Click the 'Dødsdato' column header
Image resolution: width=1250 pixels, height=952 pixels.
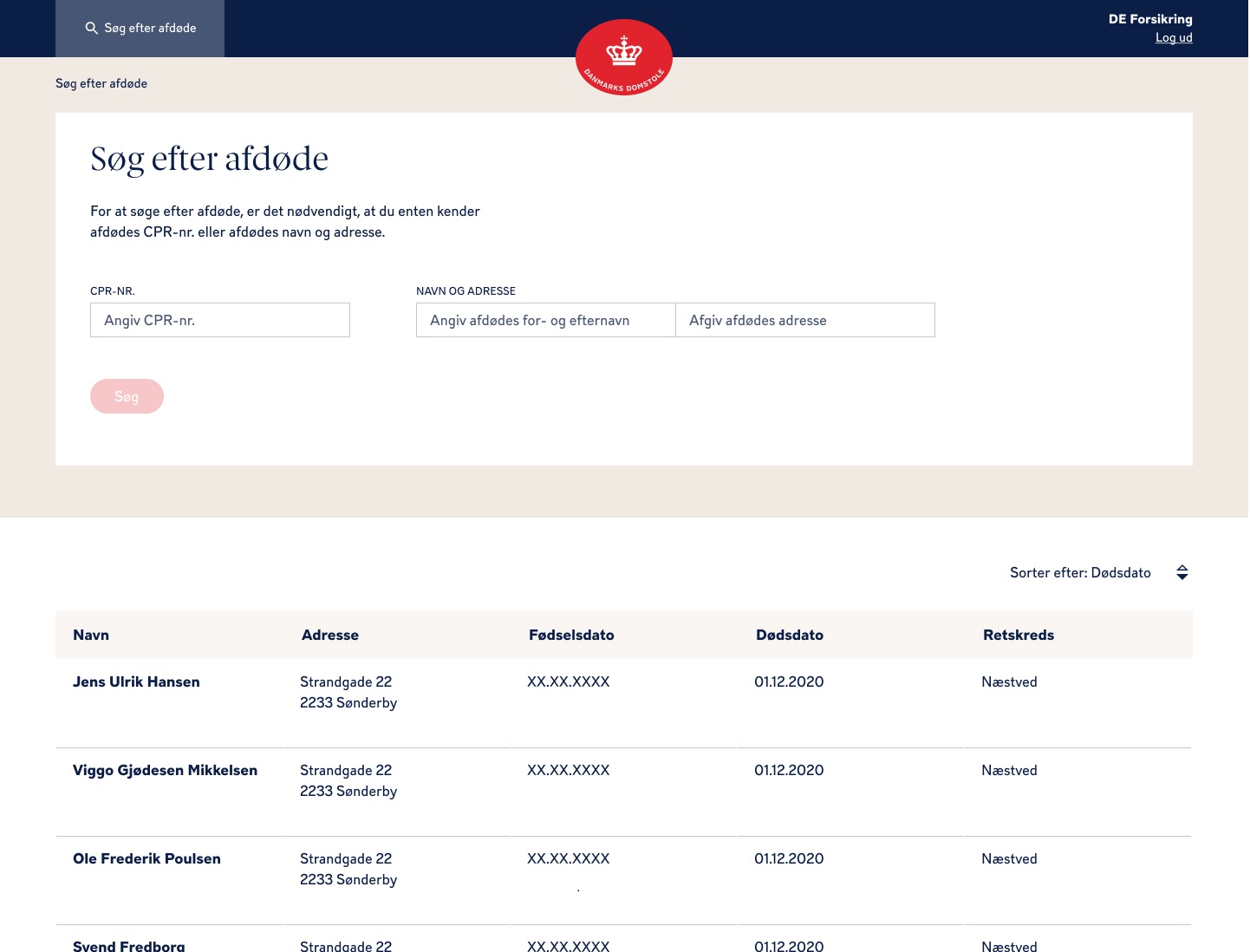coord(789,635)
